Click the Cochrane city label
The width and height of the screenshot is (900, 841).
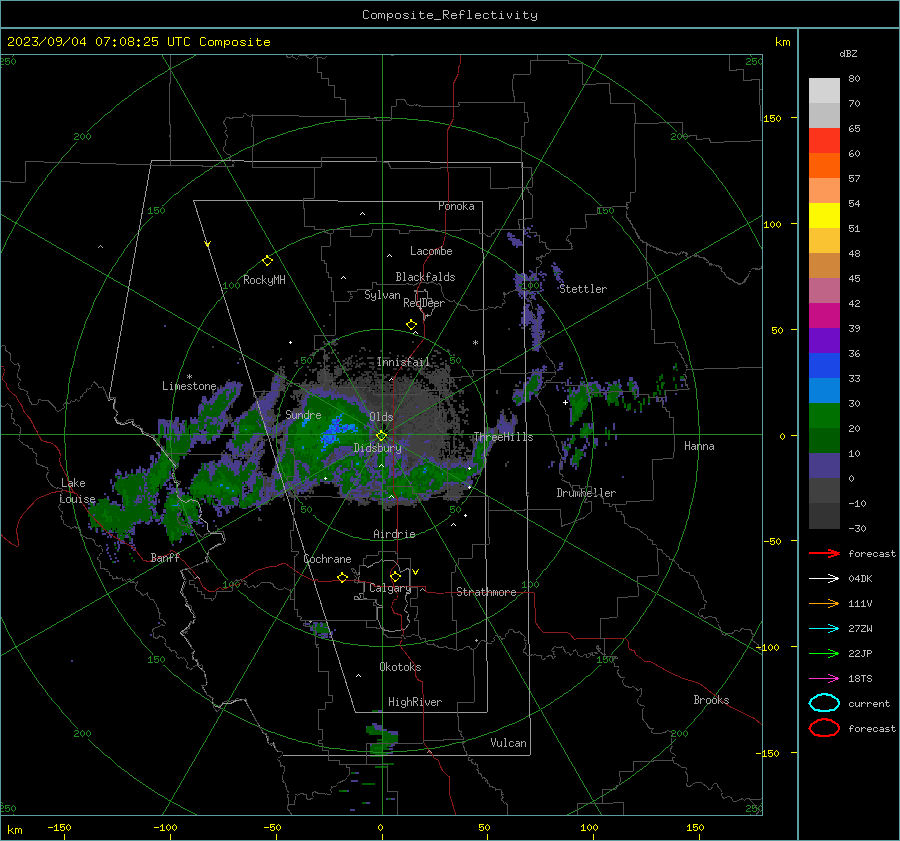click(327, 559)
